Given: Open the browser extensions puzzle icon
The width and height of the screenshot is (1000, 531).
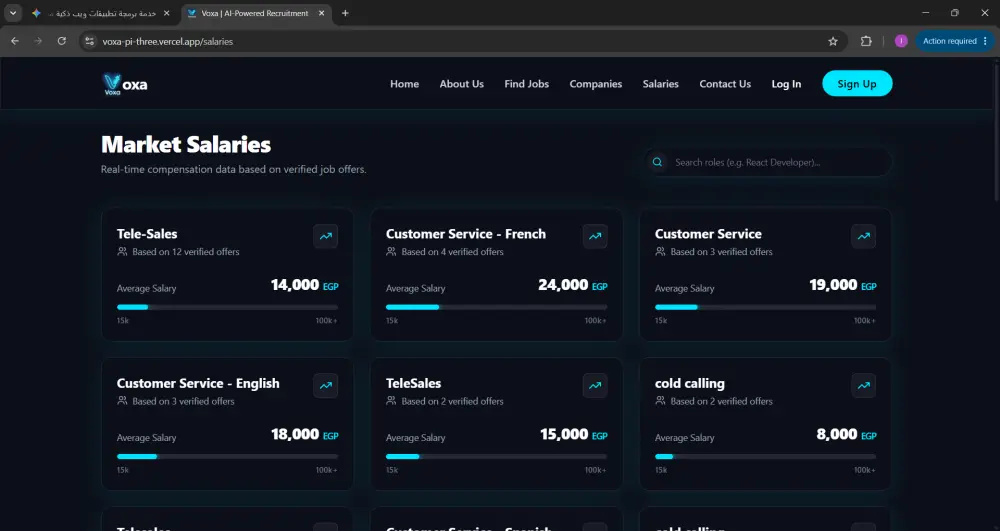Looking at the screenshot, I should [866, 41].
